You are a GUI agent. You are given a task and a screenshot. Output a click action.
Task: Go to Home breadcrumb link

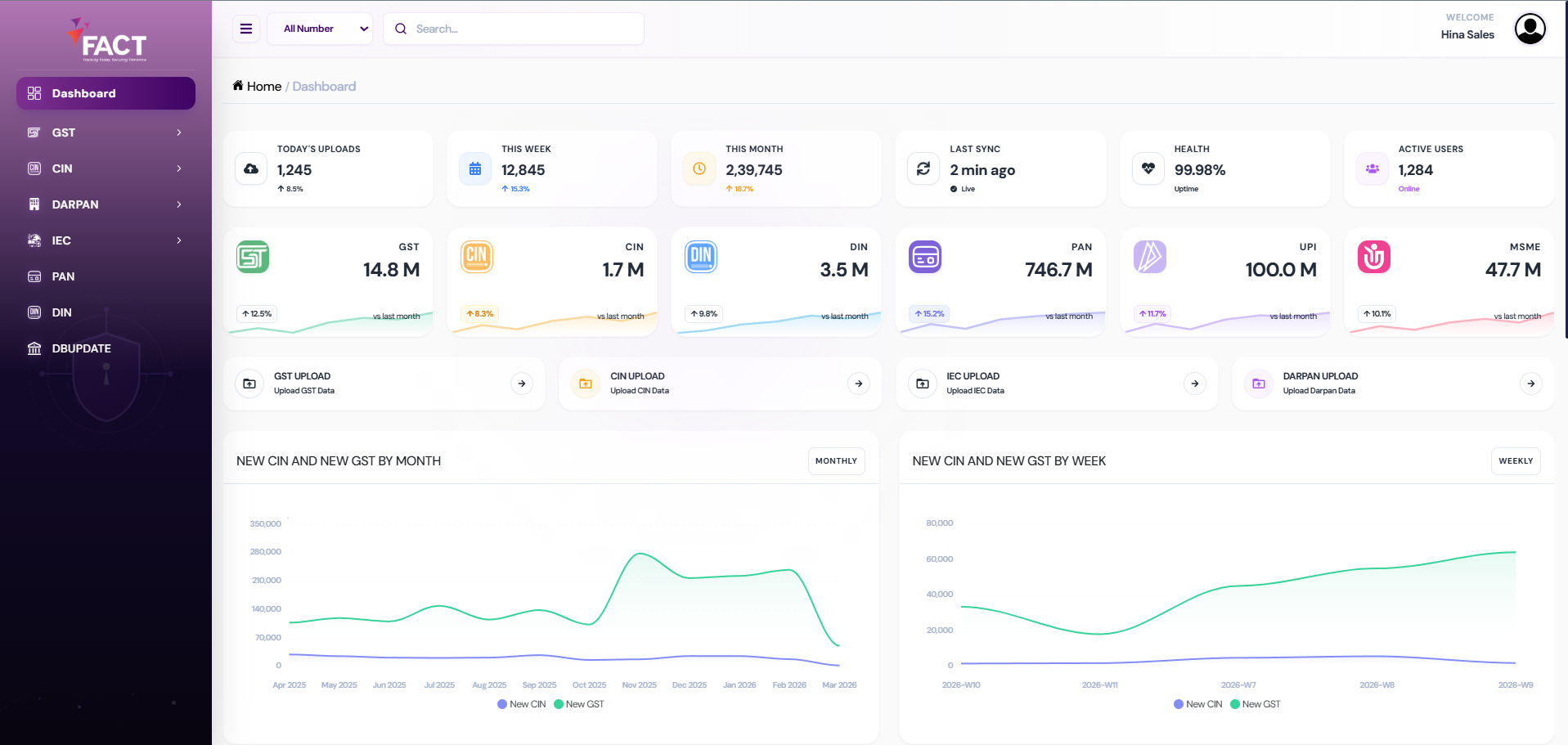pyautogui.click(x=264, y=86)
